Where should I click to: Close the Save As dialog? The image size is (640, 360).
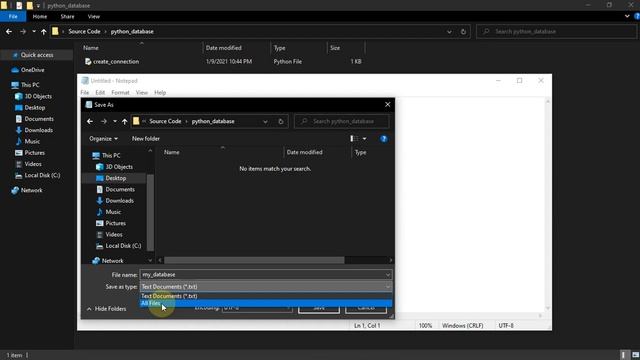[387, 104]
